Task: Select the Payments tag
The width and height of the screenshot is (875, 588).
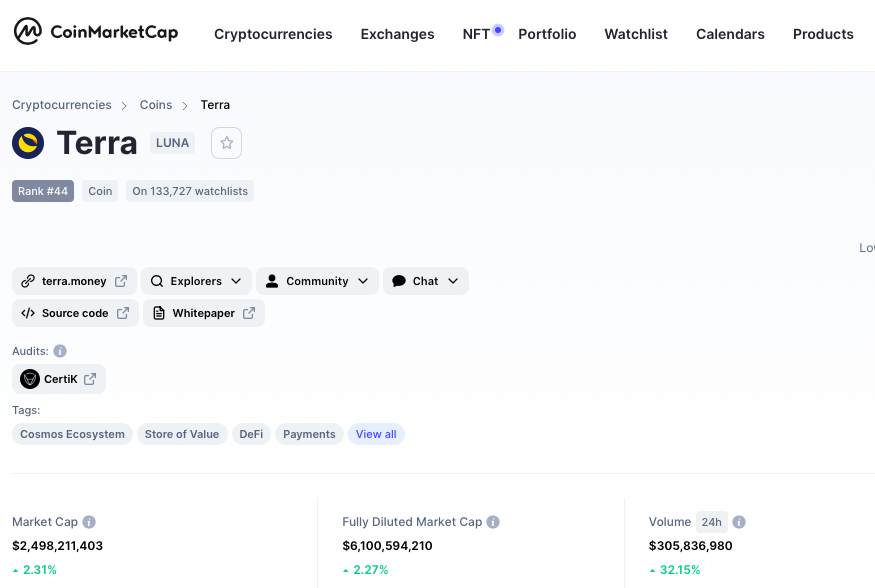Action: [x=309, y=434]
